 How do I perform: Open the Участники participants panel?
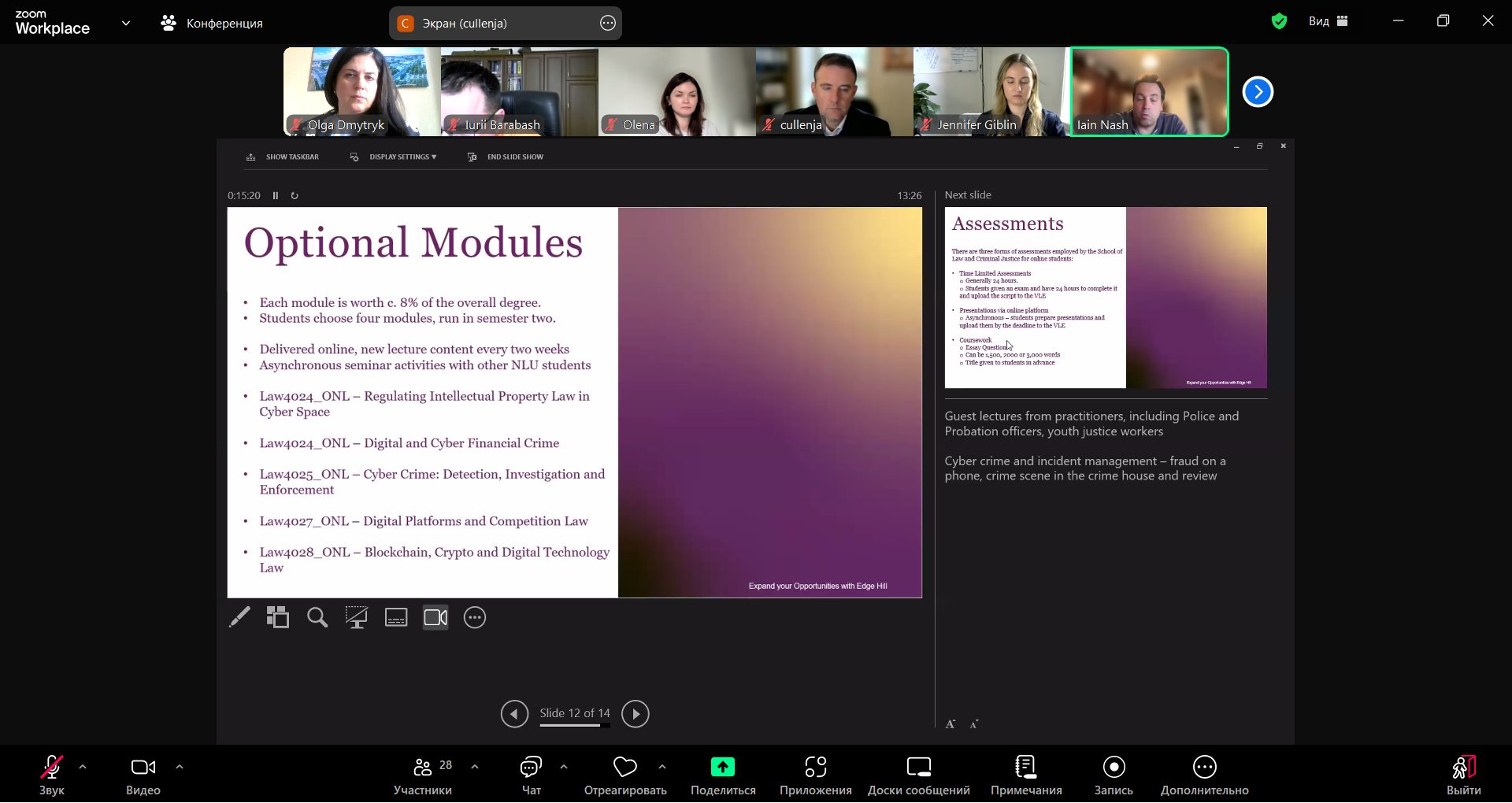click(x=423, y=775)
